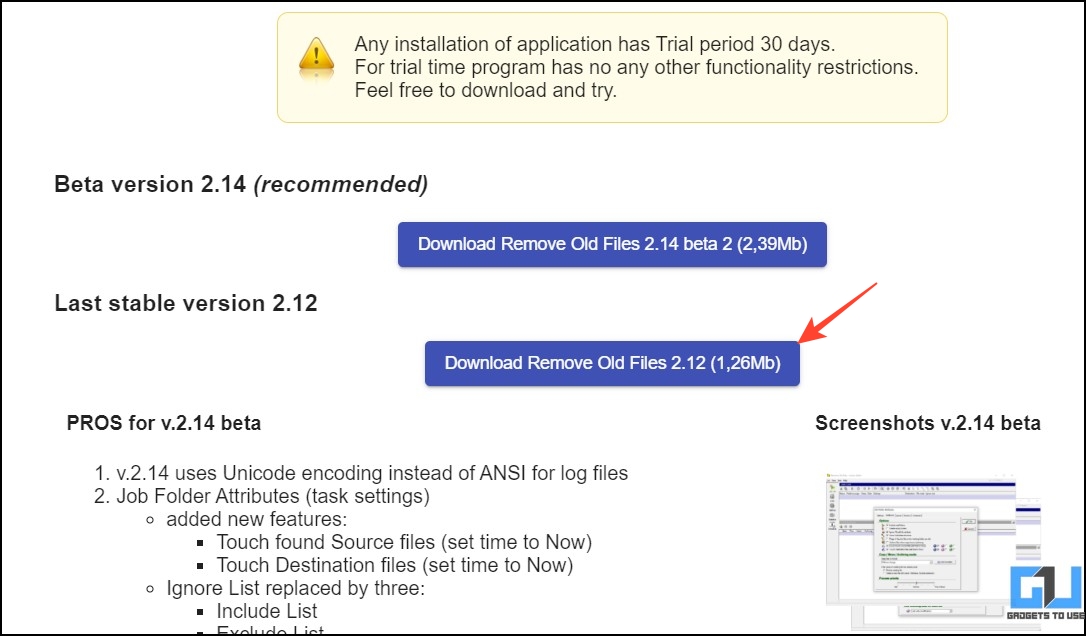This screenshot has height=636, width=1086.
Task: Click the "PROS for v.2.14 beta" heading
Action: (x=163, y=423)
